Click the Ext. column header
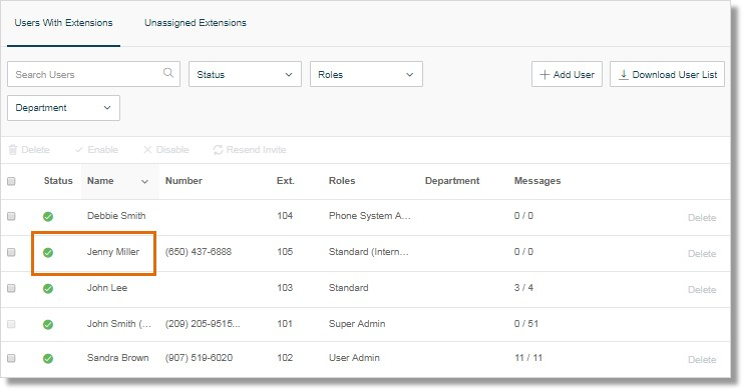The height and width of the screenshot is (392, 745). tap(285, 181)
